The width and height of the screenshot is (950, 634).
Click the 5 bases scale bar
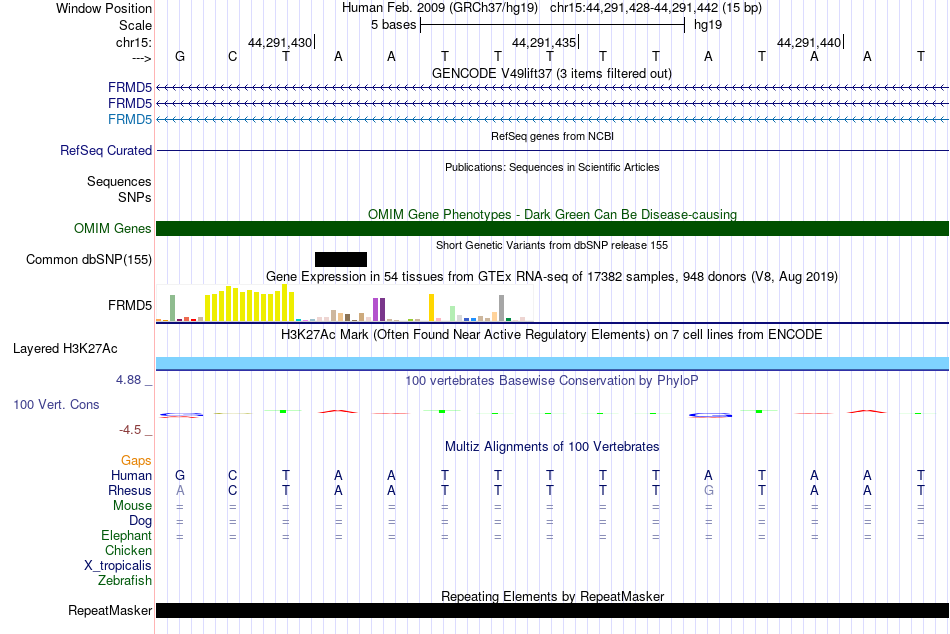[552, 25]
